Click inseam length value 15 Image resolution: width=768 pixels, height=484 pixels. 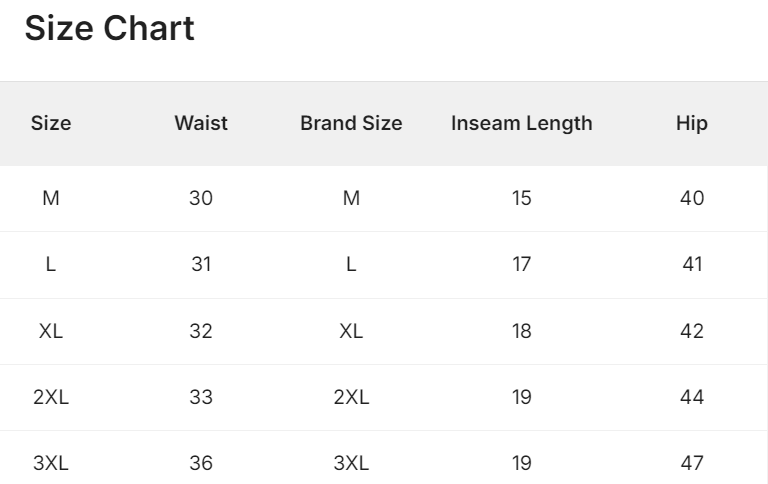[x=521, y=198]
